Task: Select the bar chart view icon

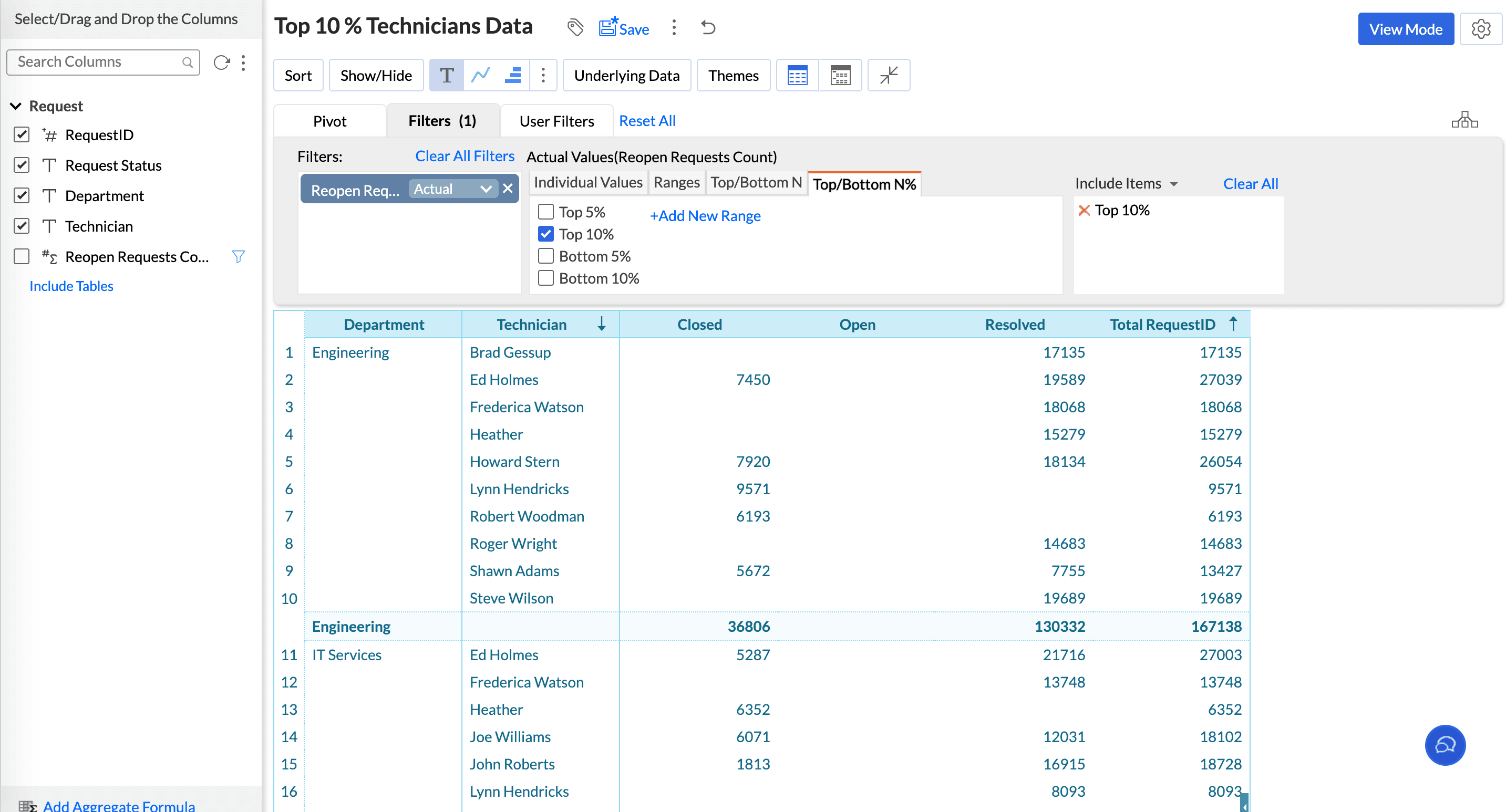Action: (513, 75)
